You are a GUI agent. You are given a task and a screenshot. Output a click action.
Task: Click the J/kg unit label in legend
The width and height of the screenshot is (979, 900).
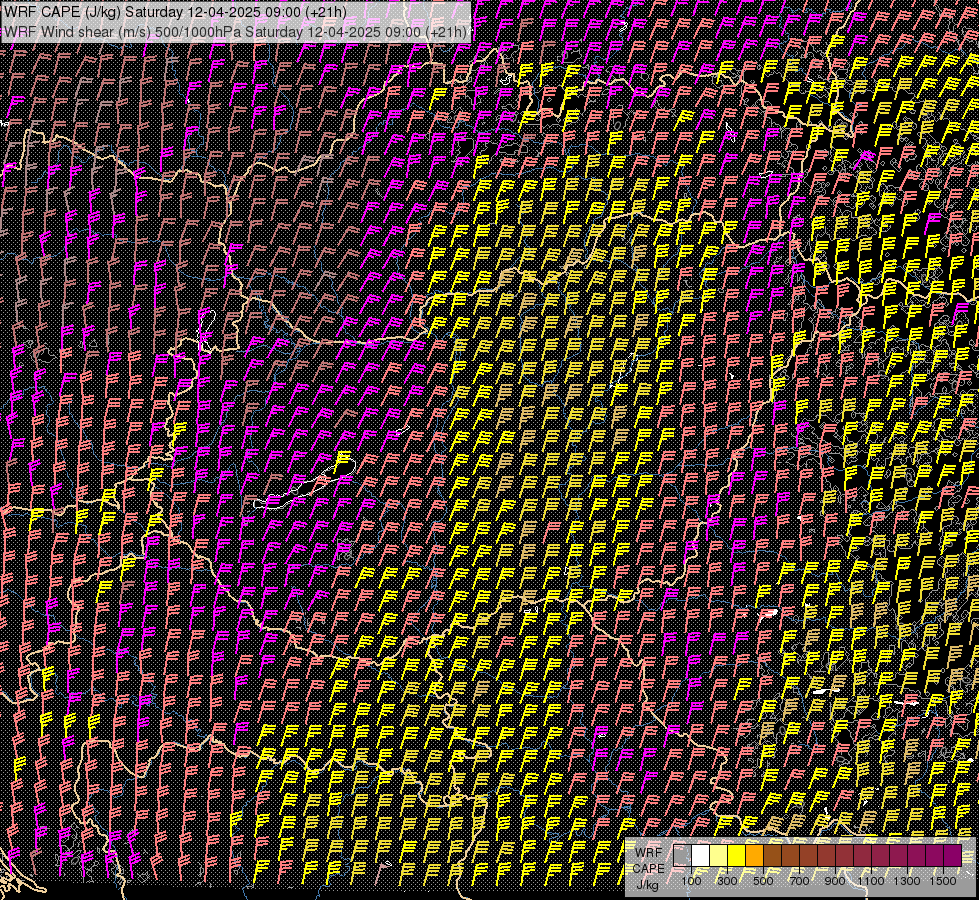647,885
